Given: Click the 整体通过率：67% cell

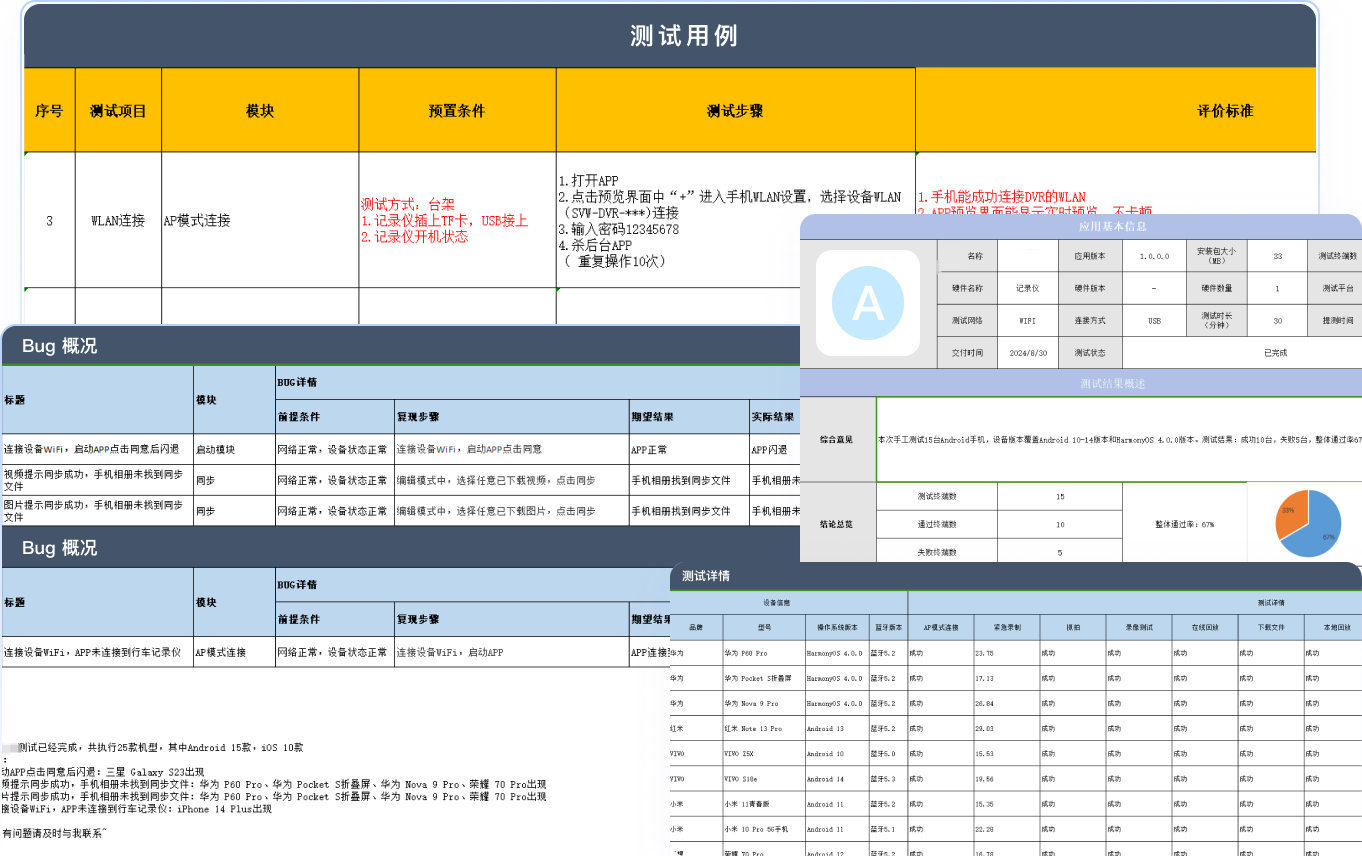Looking at the screenshot, I should pos(1184,523).
